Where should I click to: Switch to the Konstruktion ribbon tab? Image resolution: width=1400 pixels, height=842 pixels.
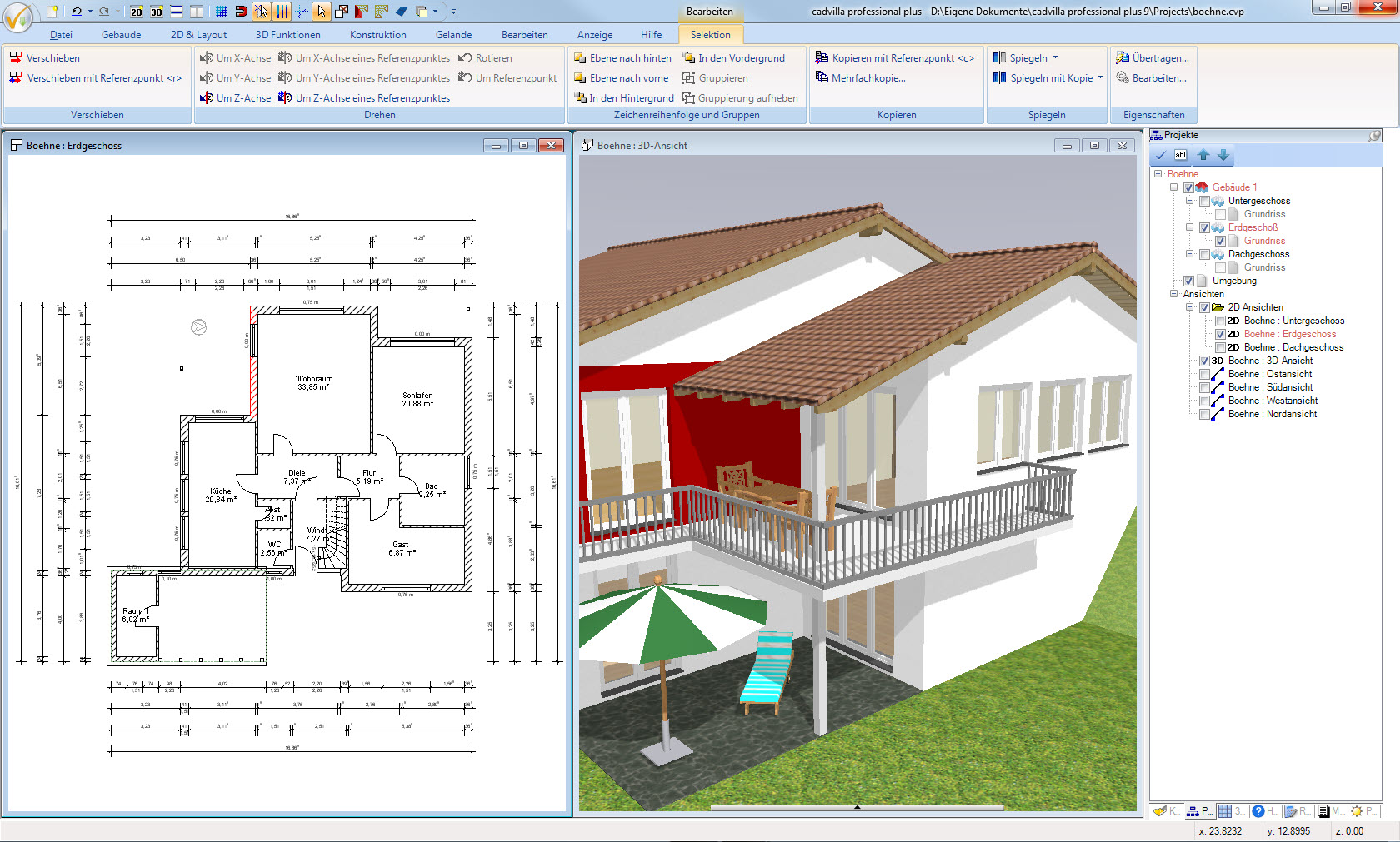378,35
